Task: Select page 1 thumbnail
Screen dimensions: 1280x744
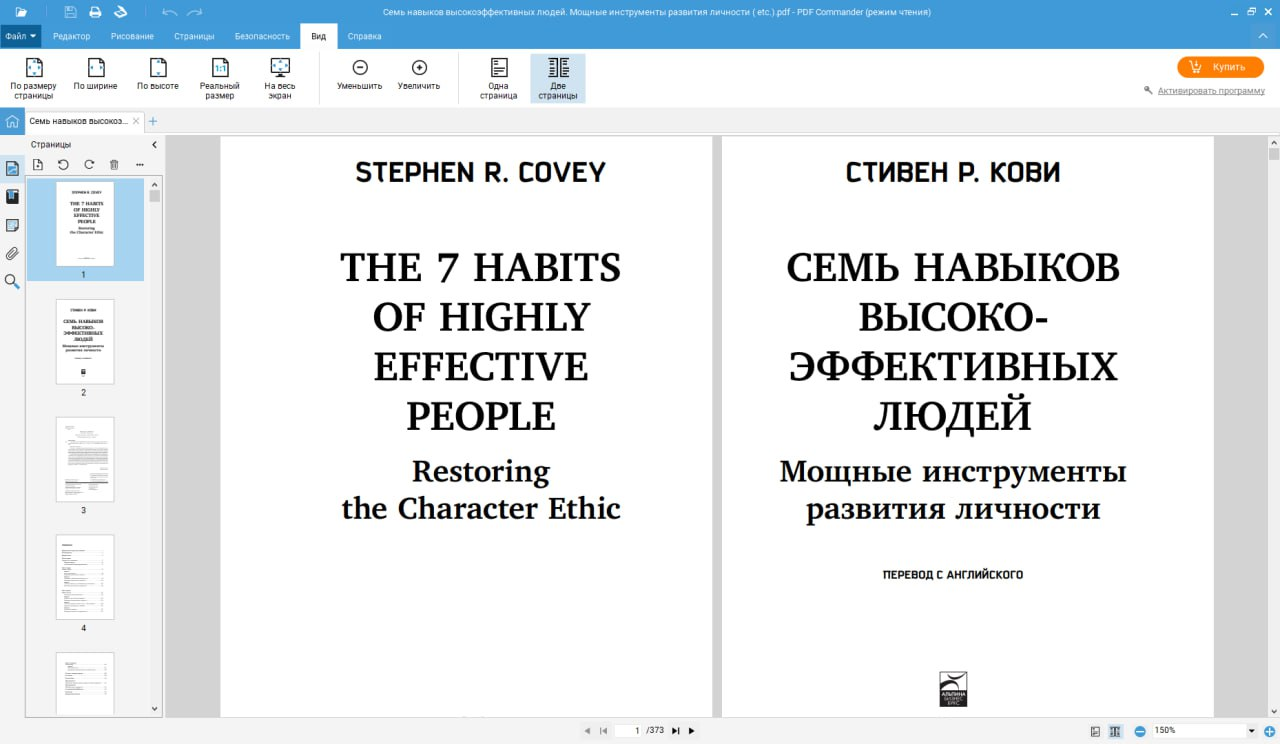Action: [85, 224]
